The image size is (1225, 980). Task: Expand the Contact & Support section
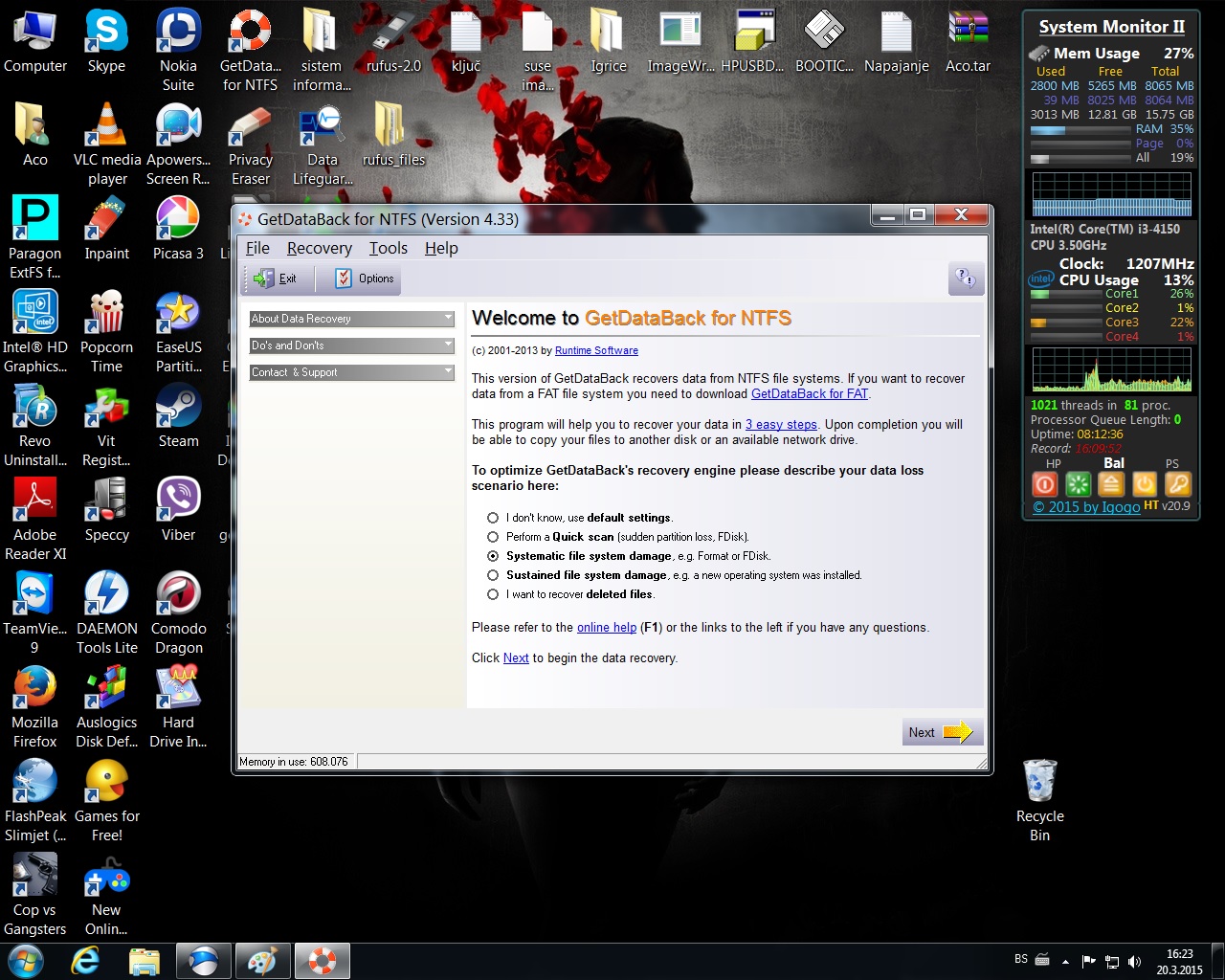pos(351,372)
